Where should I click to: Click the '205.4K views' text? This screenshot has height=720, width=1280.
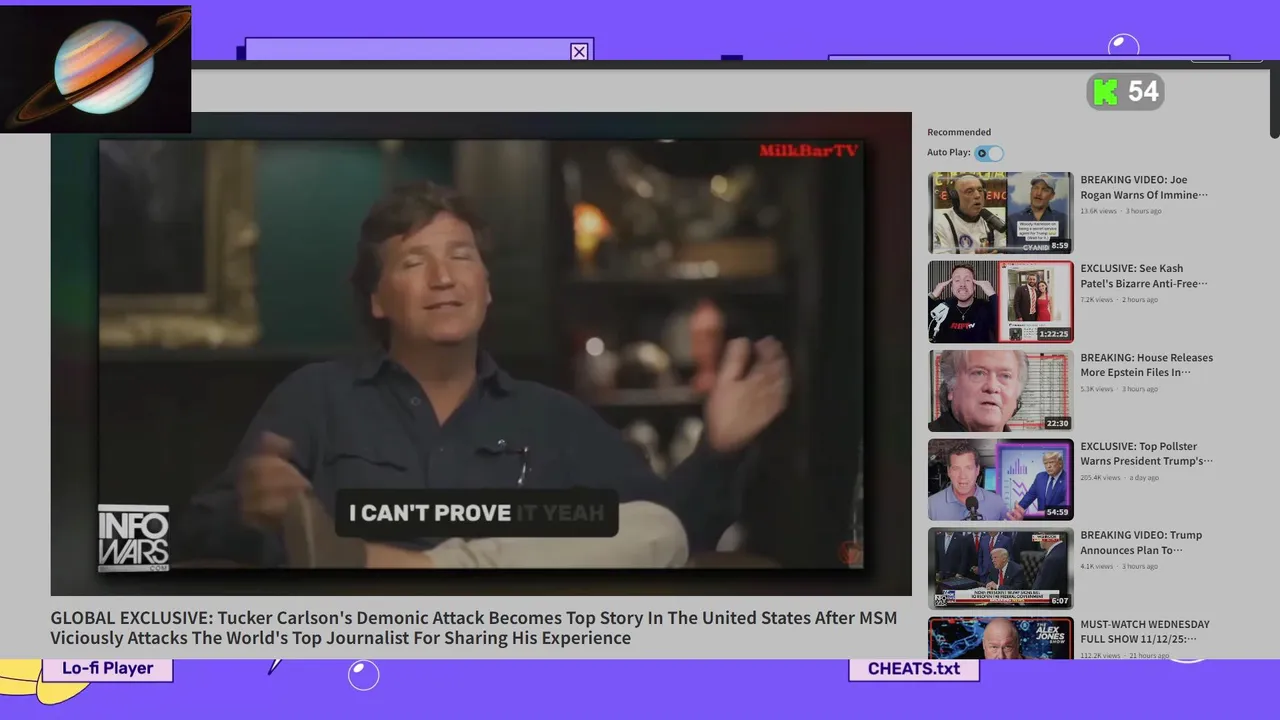pos(1101,478)
